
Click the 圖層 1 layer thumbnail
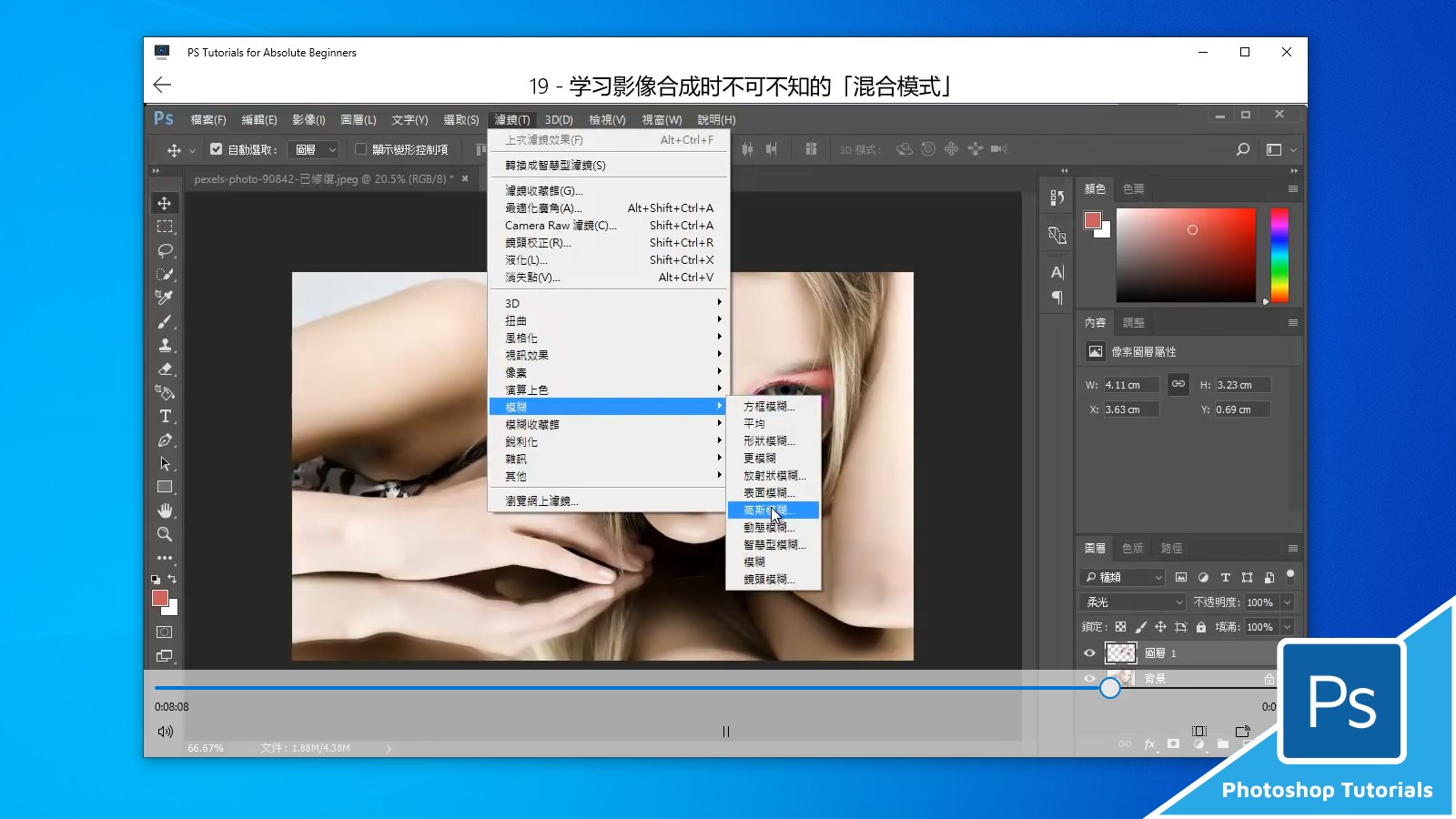click(x=1120, y=652)
